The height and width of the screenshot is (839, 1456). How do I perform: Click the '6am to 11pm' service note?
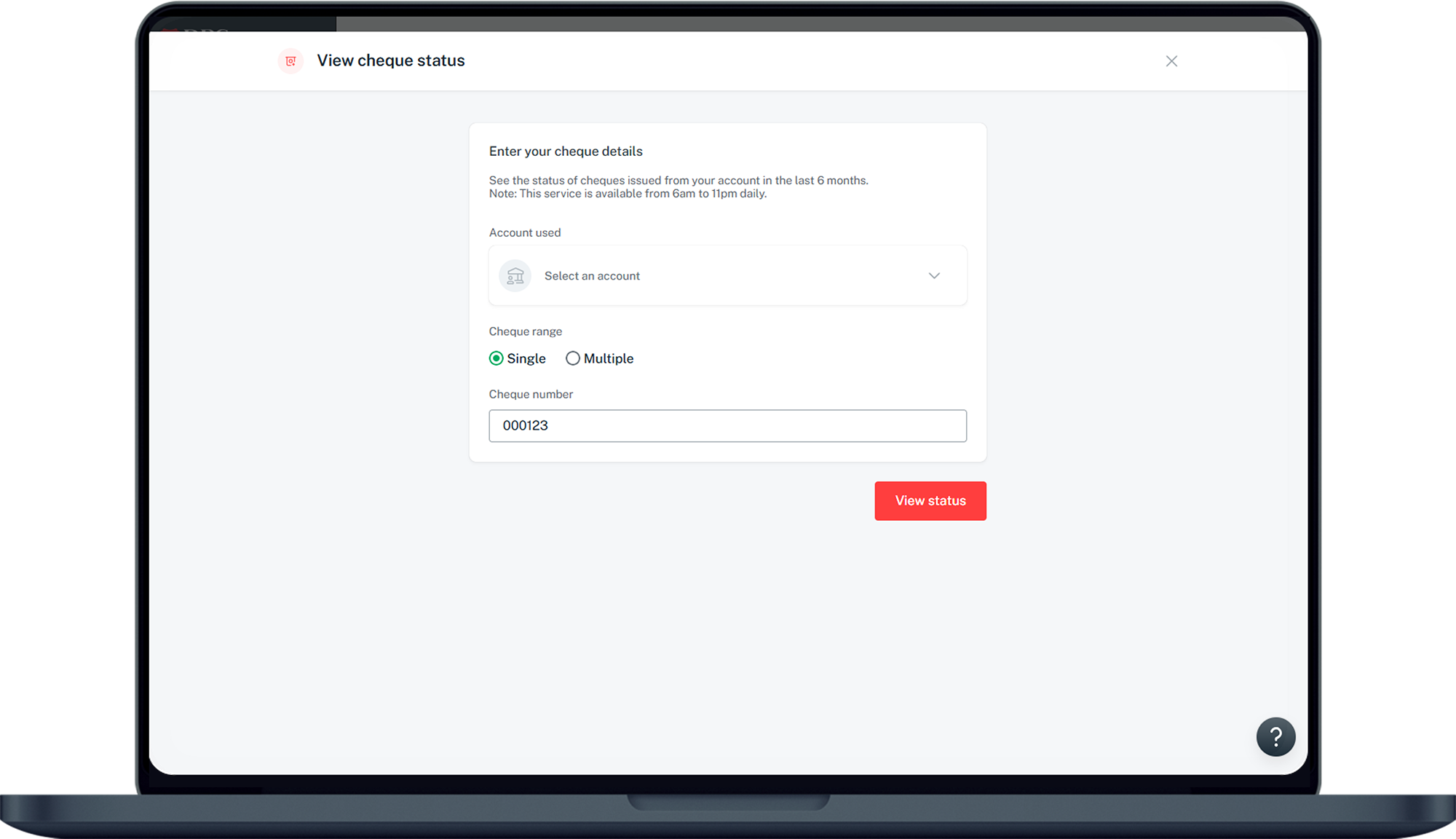[x=628, y=194]
